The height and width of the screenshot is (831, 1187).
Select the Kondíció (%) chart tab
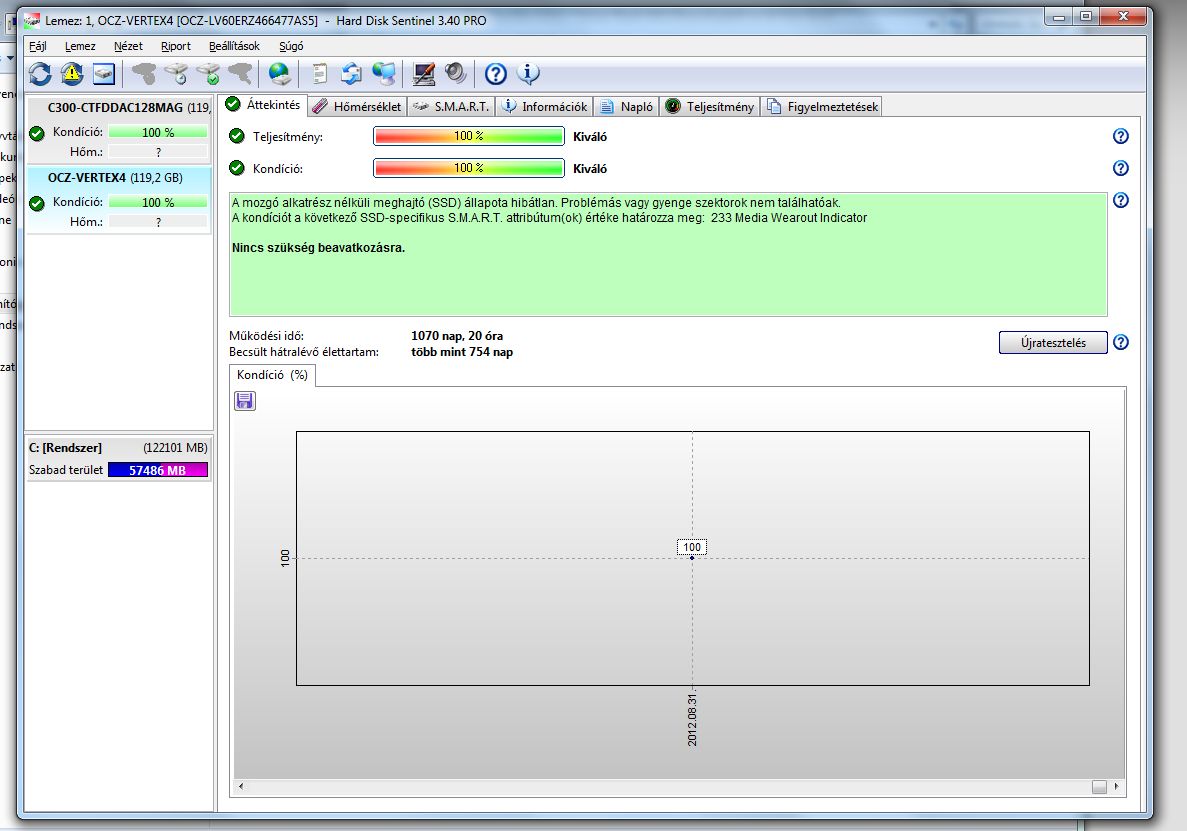click(x=272, y=375)
